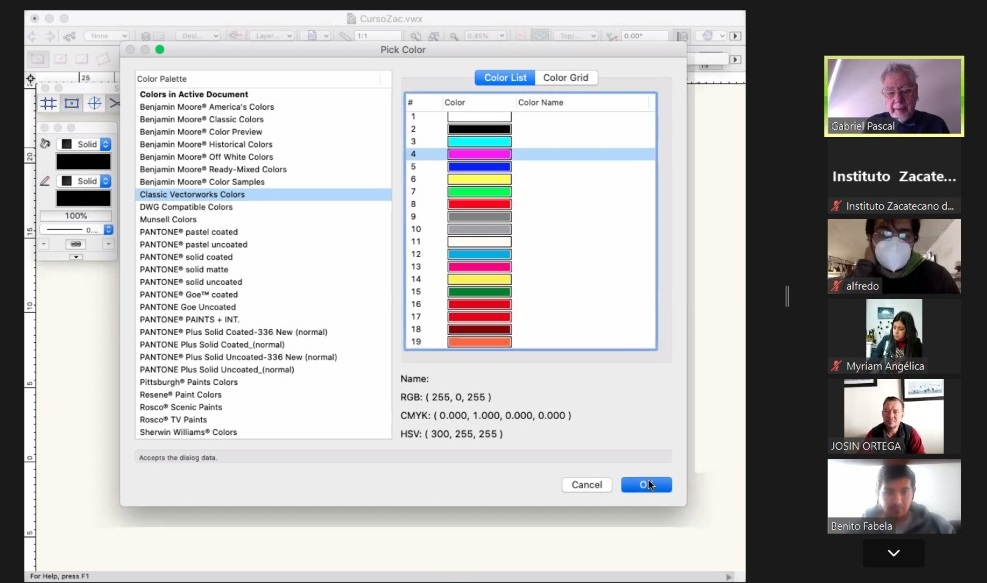Select Sherwin Williams Colors palette

(263, 432)
